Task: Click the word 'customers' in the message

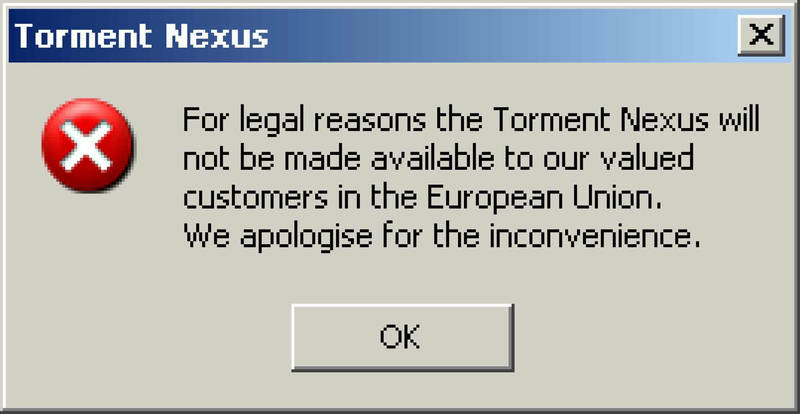Action: pyautogui.click(x=256, y=198)
